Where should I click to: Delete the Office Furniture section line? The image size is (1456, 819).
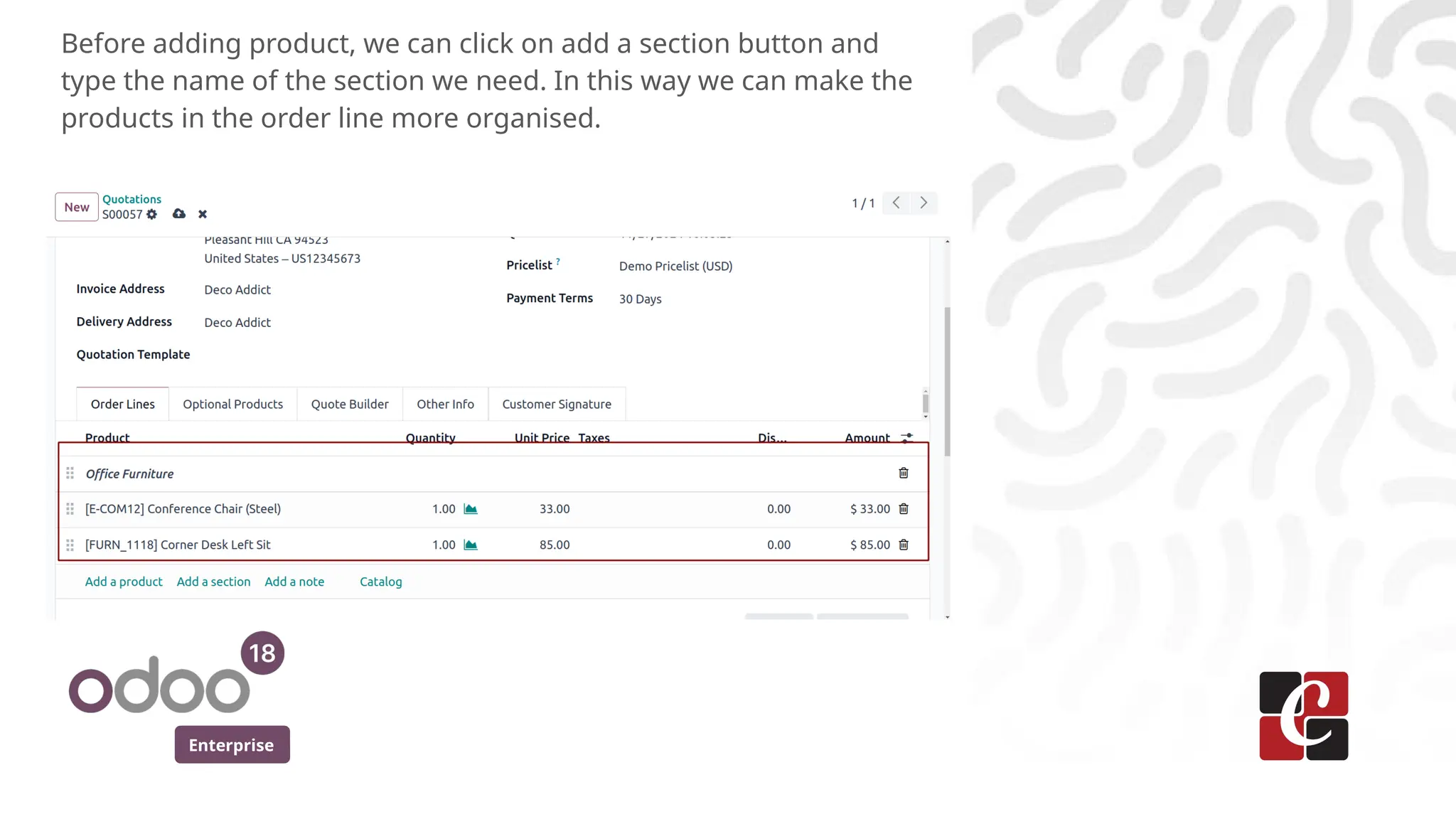(904, 473)
